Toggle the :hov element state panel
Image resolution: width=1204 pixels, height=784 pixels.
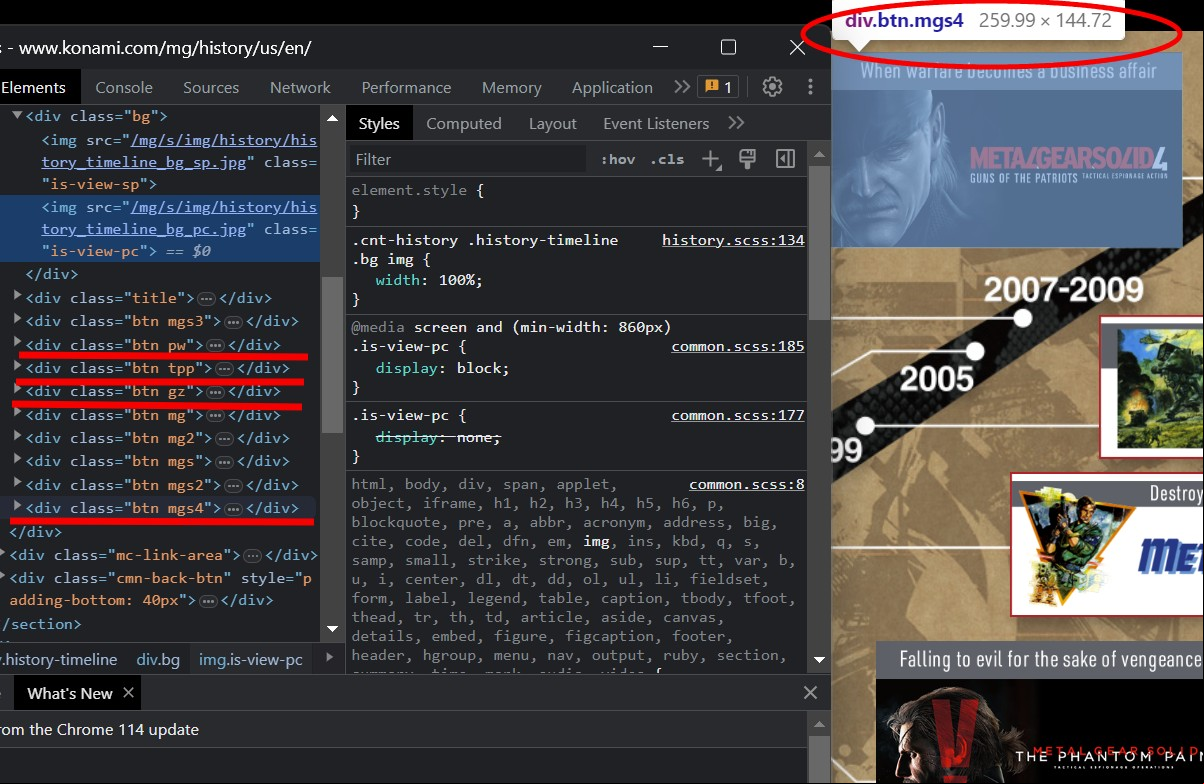click(x=617, y=159)
